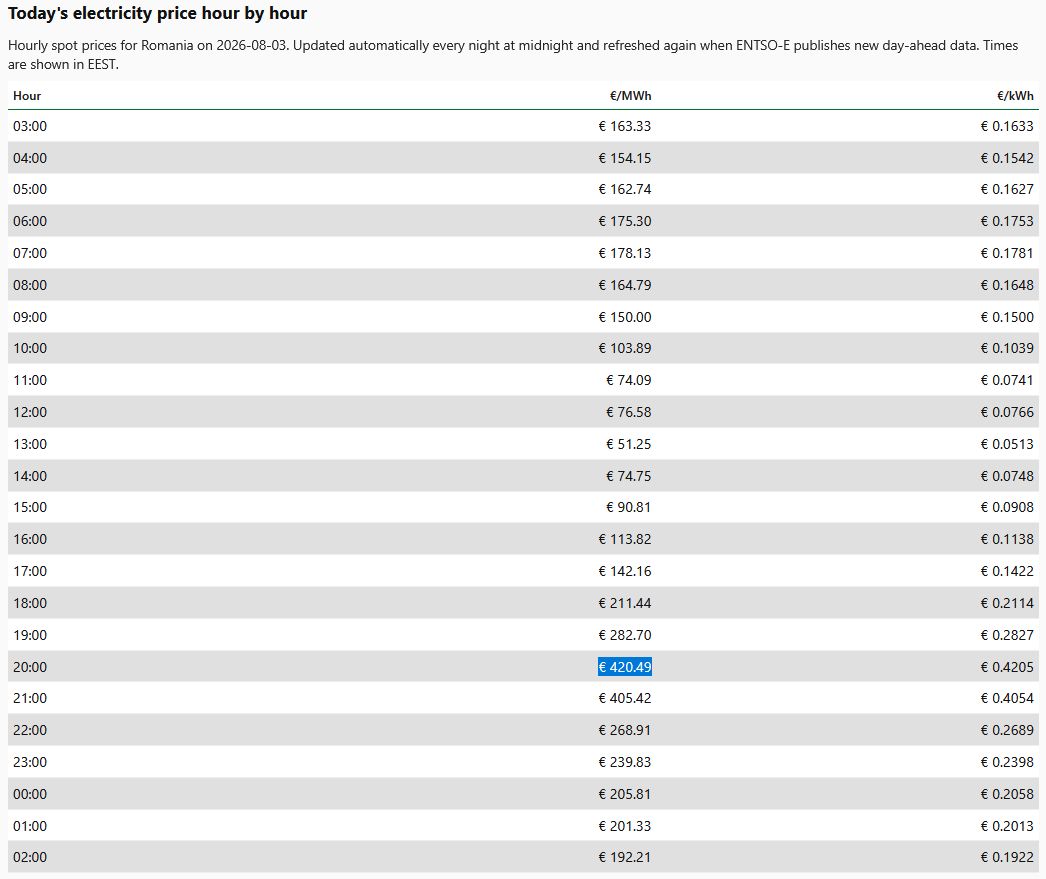Click the highlighted € 420.49 price cell
Viewport: 1046px width, 879px height.
pyautogui.click(x=624, y=667)
